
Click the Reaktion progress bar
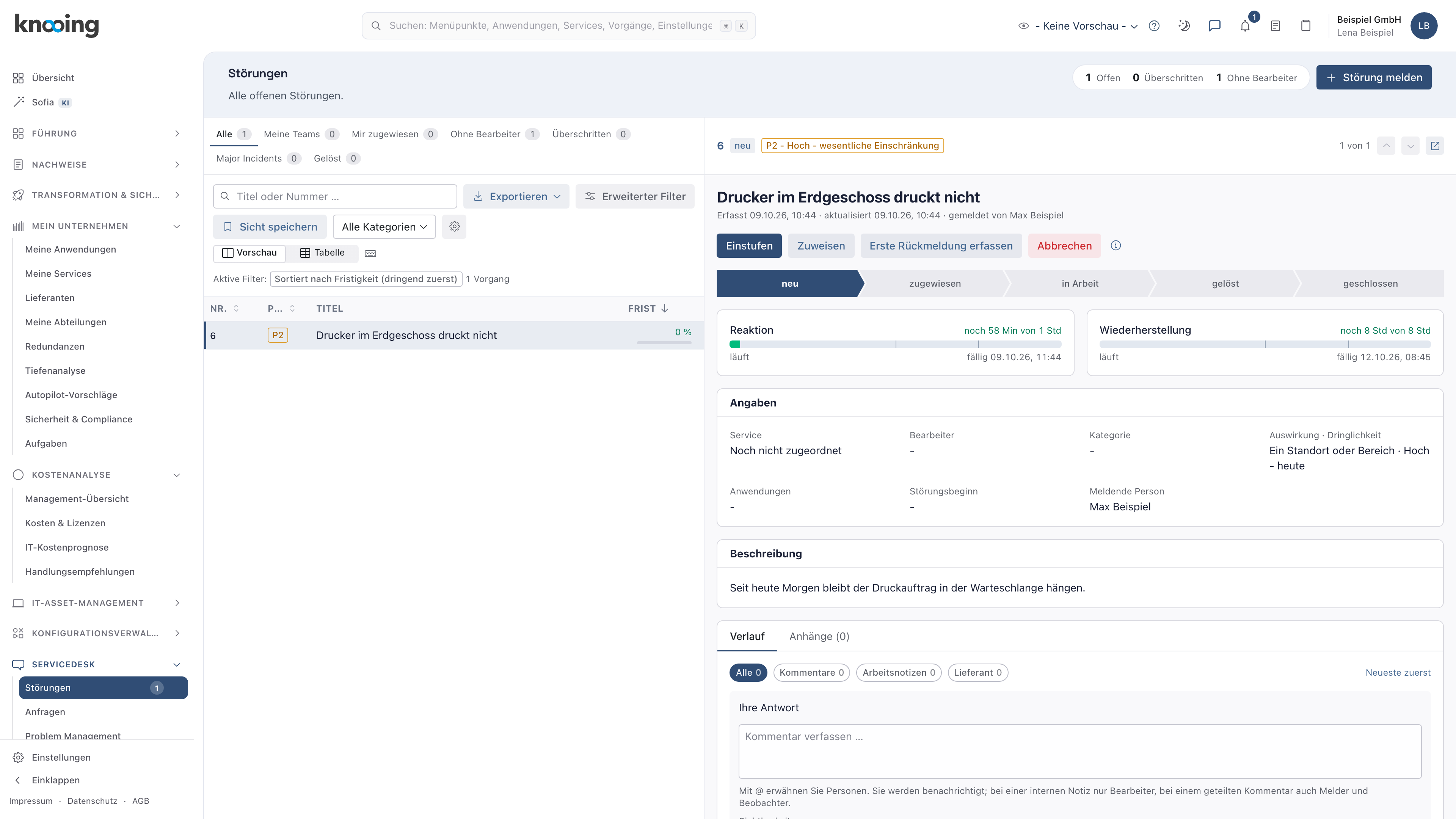click(895, 344)
